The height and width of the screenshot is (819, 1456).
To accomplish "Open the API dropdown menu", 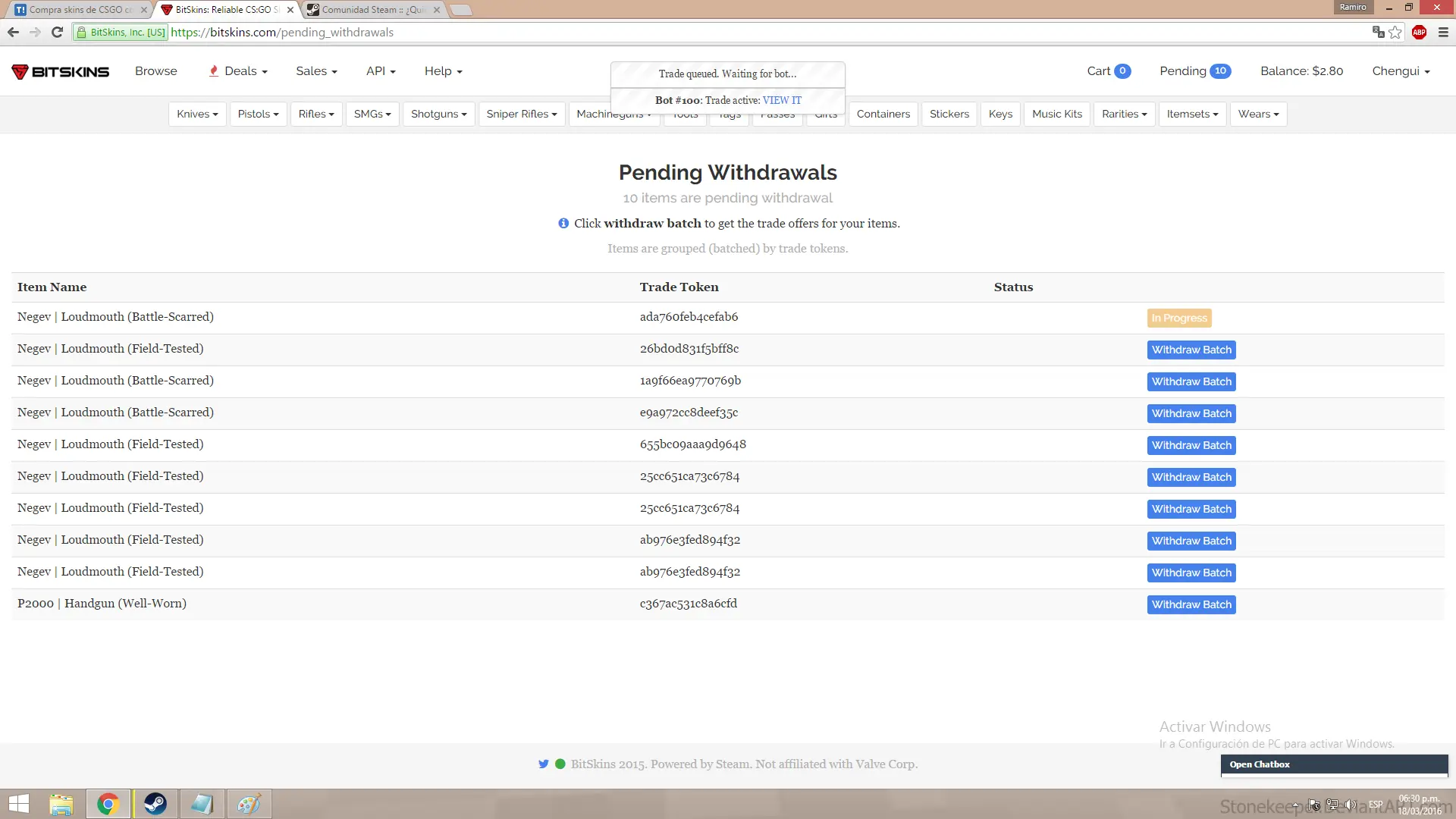I will click(x=381, y=71).
